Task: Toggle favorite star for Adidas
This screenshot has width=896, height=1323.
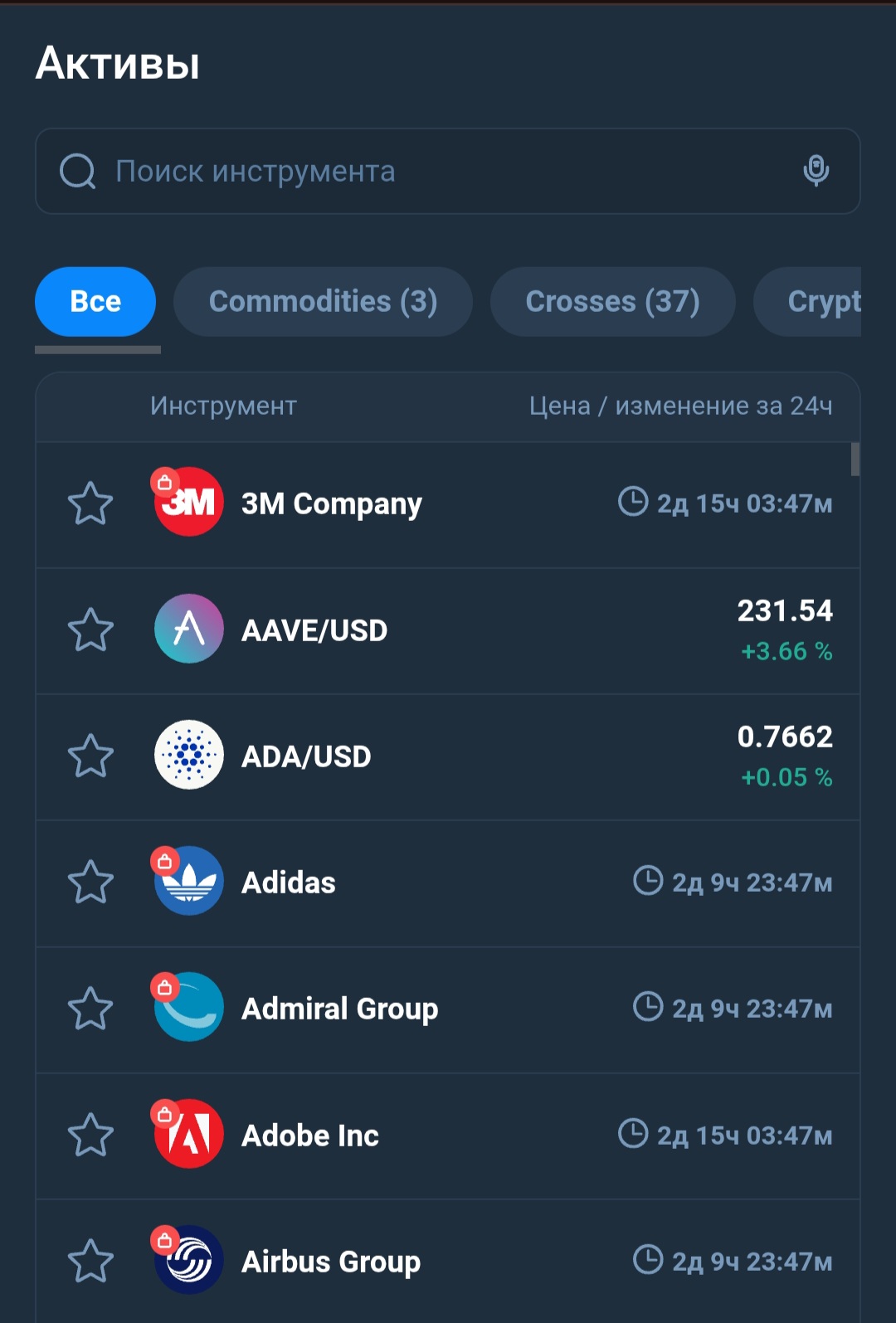Action: pos(90,882)
